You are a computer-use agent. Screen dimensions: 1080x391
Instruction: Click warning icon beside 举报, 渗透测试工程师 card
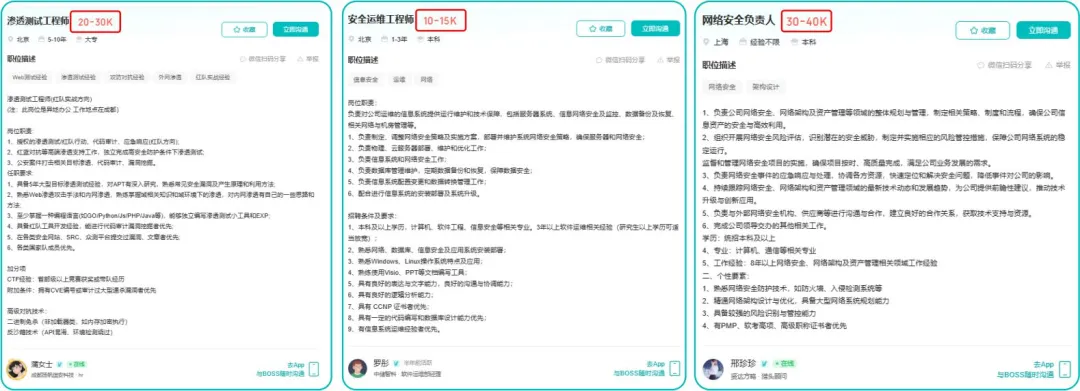tap(300, 60)
